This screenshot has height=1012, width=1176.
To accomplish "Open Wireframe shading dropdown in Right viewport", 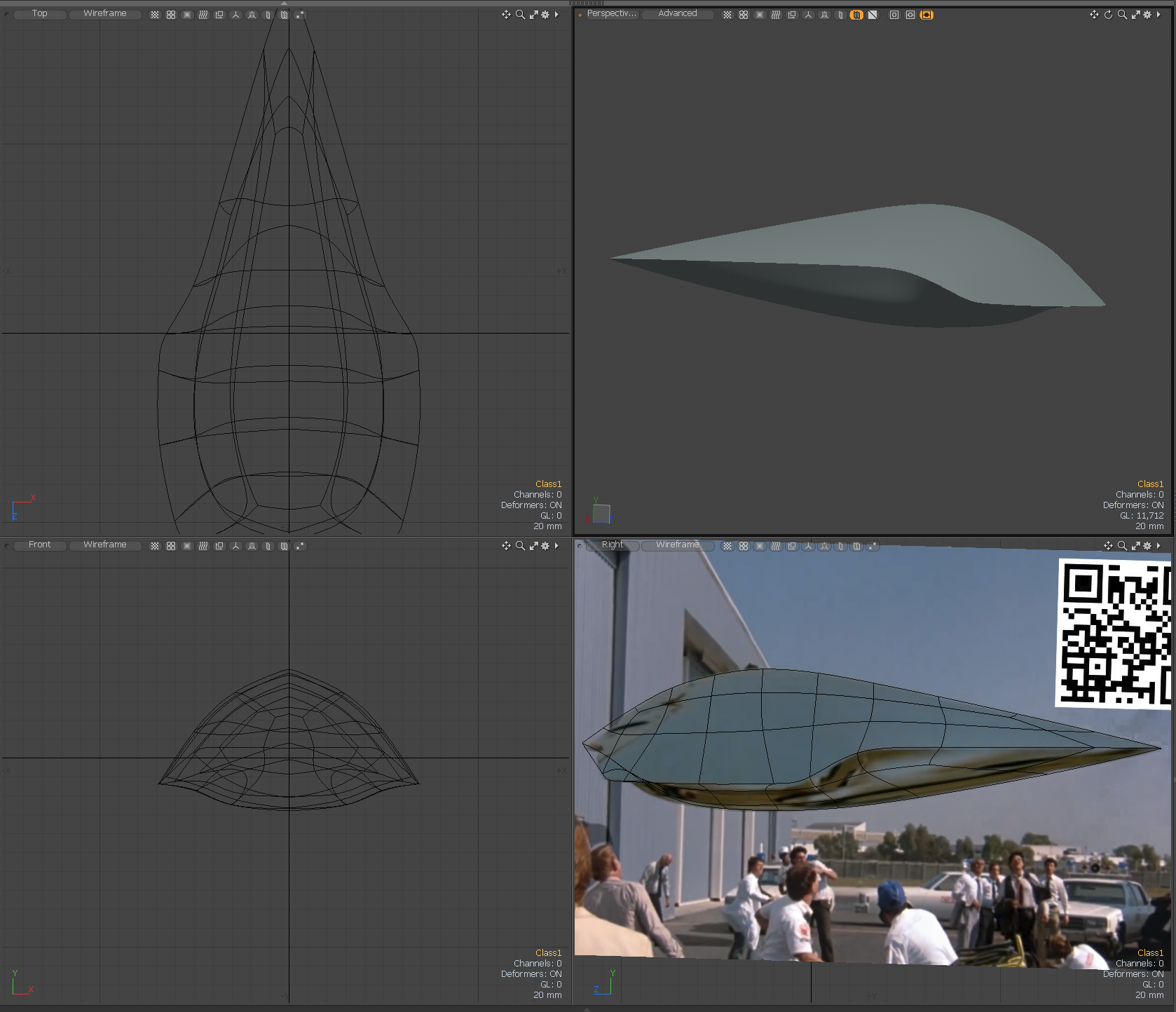I will [x=678, y=545].
